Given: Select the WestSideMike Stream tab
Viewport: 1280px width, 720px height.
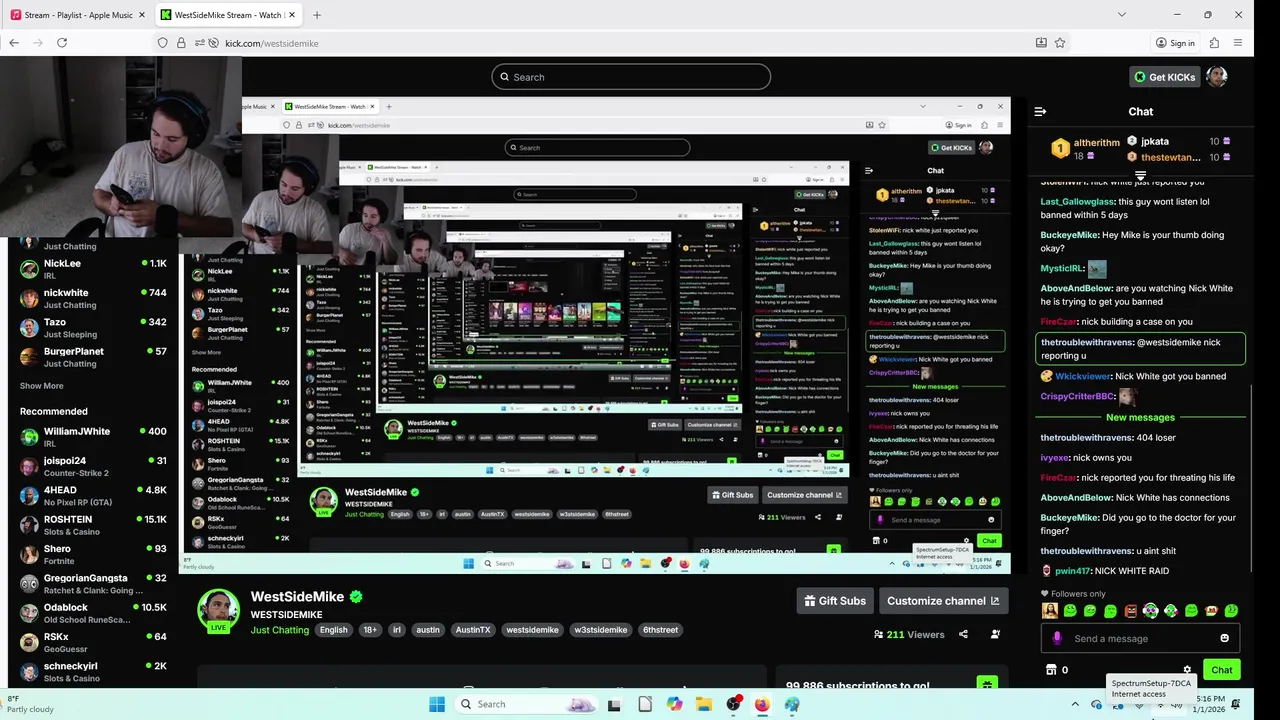Looking at the screenshot, I should [x=228, y=15].
